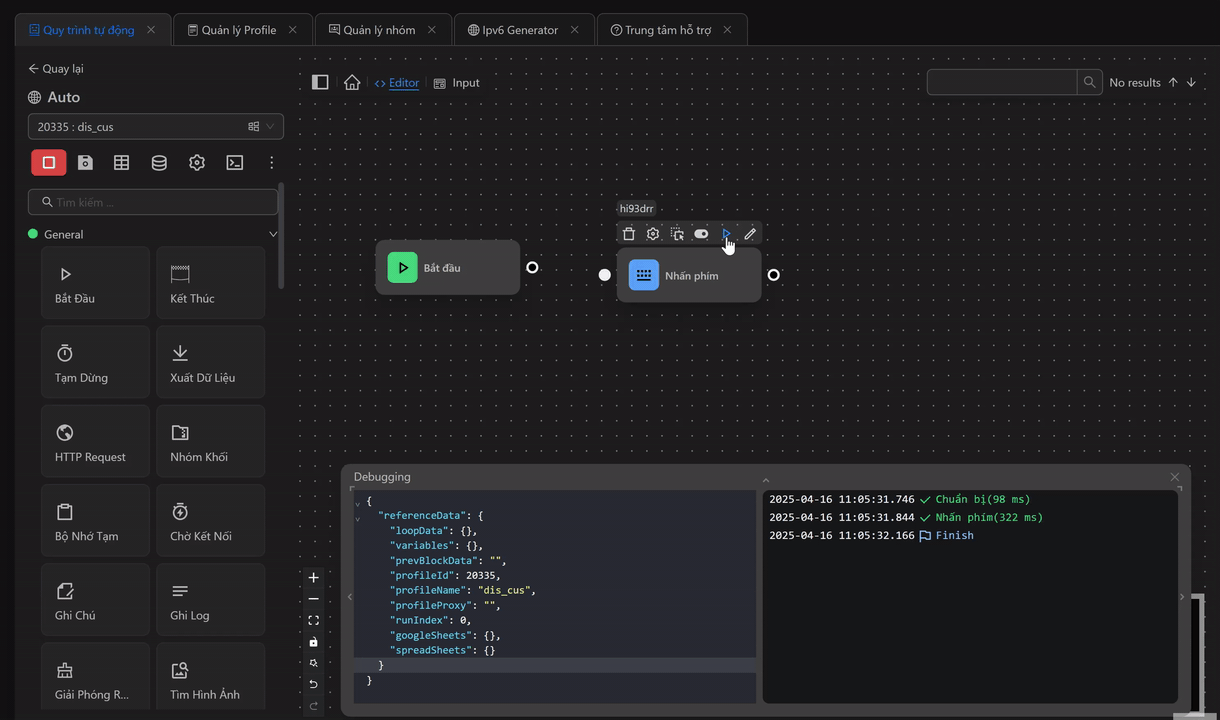Open the terminal console icon in sidebar
The width and height of the screenshot is (1220, 720).
235,162
